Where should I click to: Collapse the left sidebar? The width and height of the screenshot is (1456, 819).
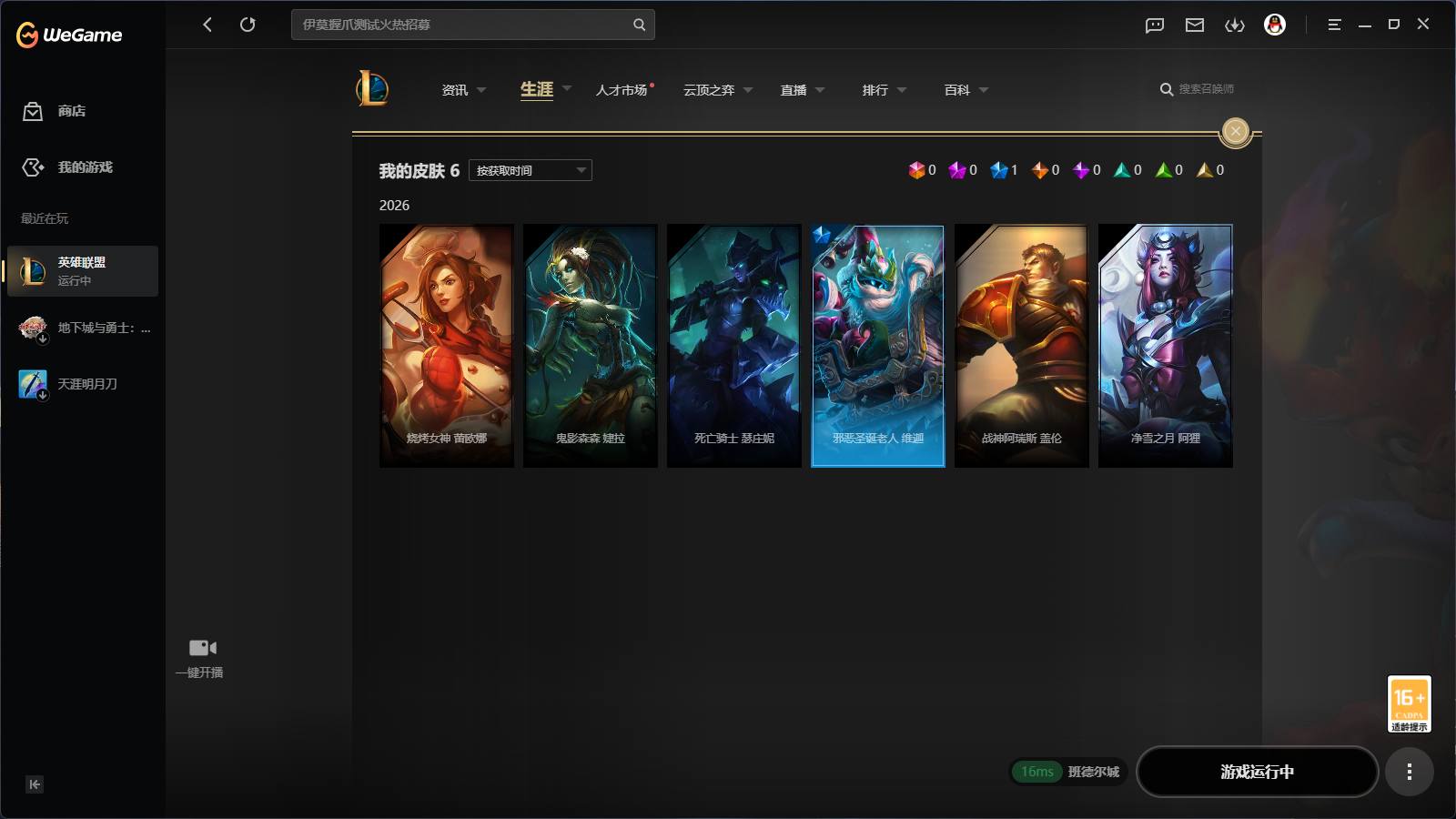pos(35,784)
